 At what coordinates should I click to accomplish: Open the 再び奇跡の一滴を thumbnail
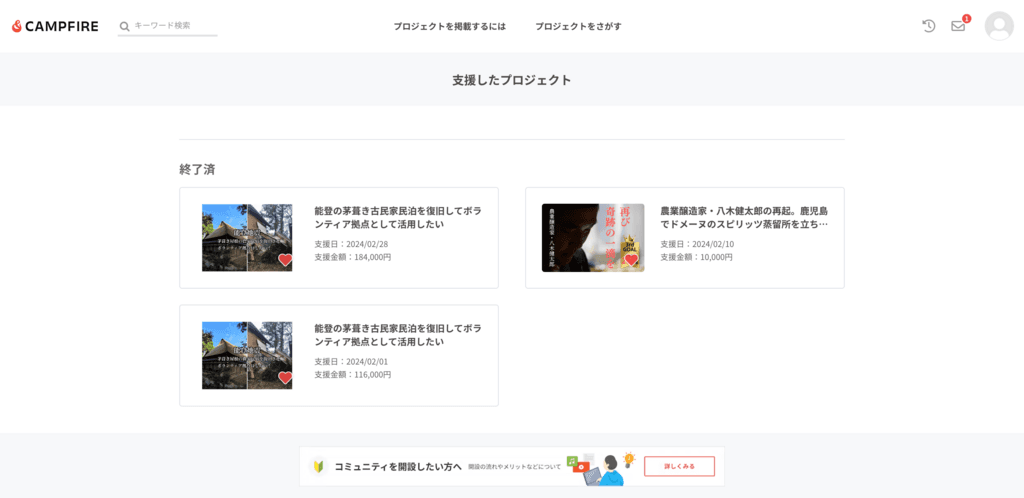coord(593,238)
